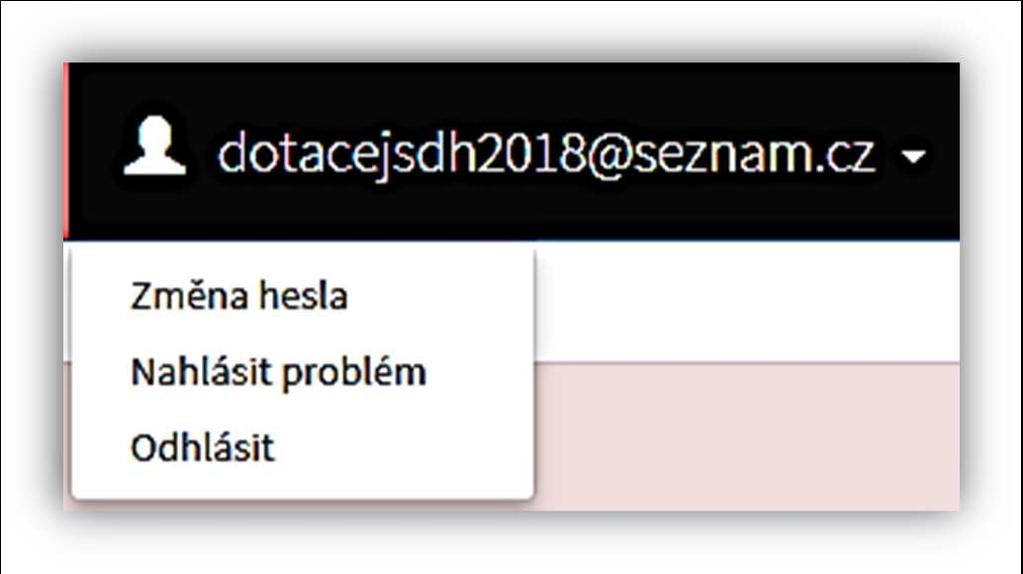
Task: Click the white area right of dropdown
Action: (746, 301)
